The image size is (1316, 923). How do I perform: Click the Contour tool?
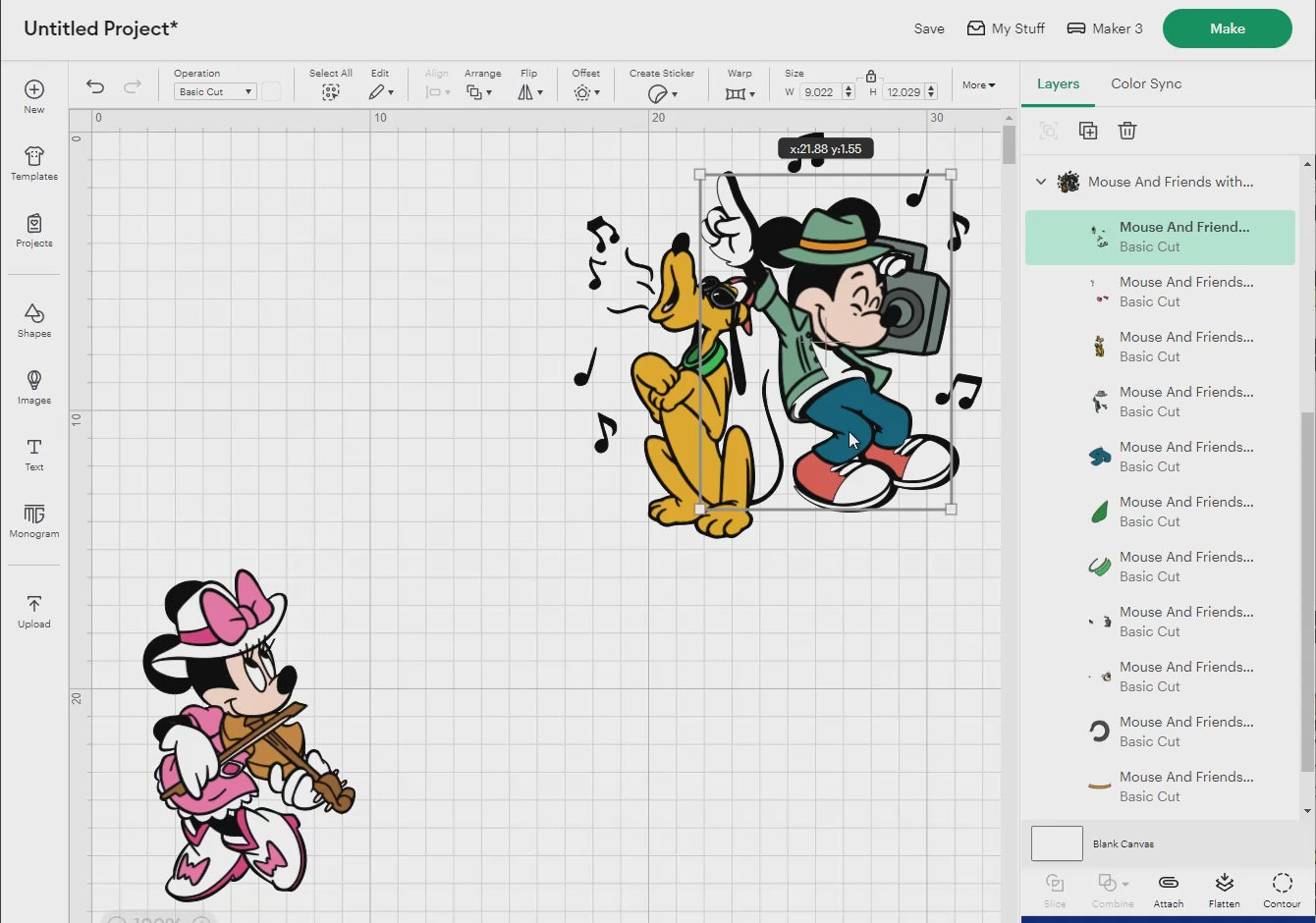tap(1283, 890)
